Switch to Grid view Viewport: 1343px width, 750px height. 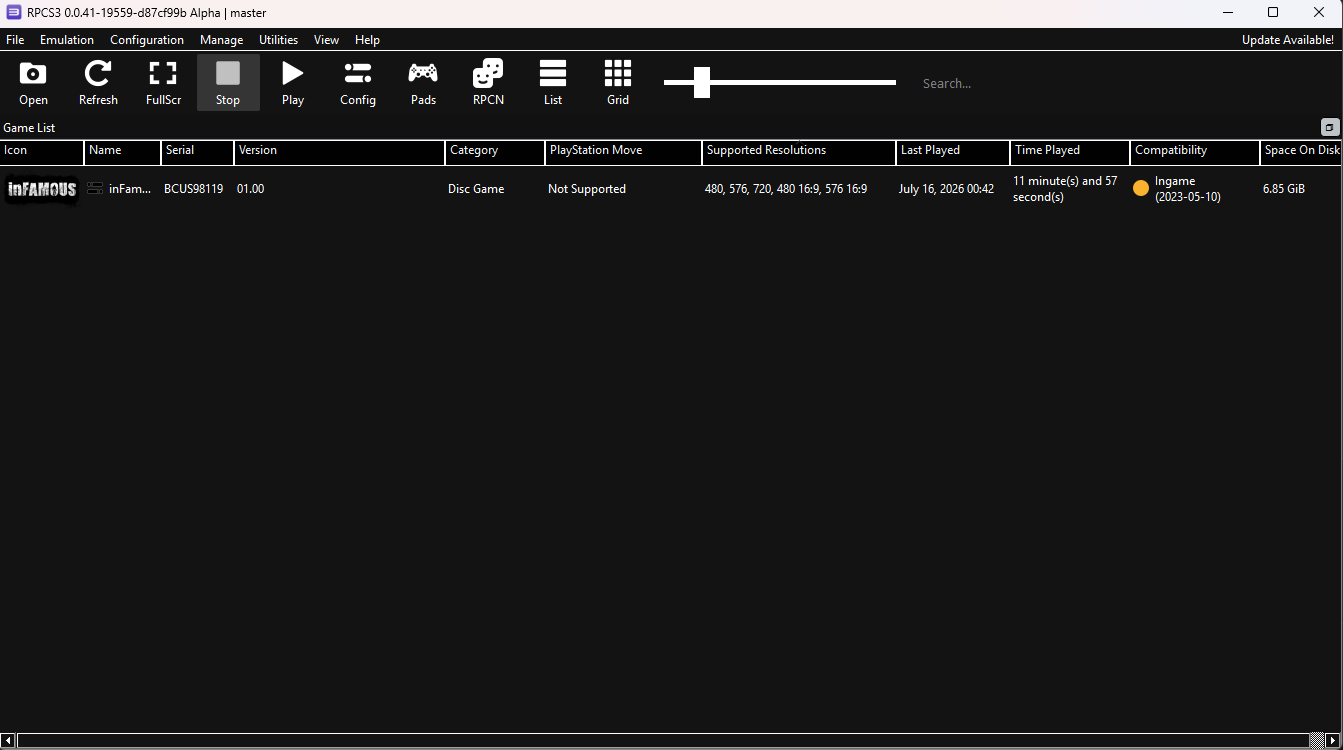click(x=618, y=82)
